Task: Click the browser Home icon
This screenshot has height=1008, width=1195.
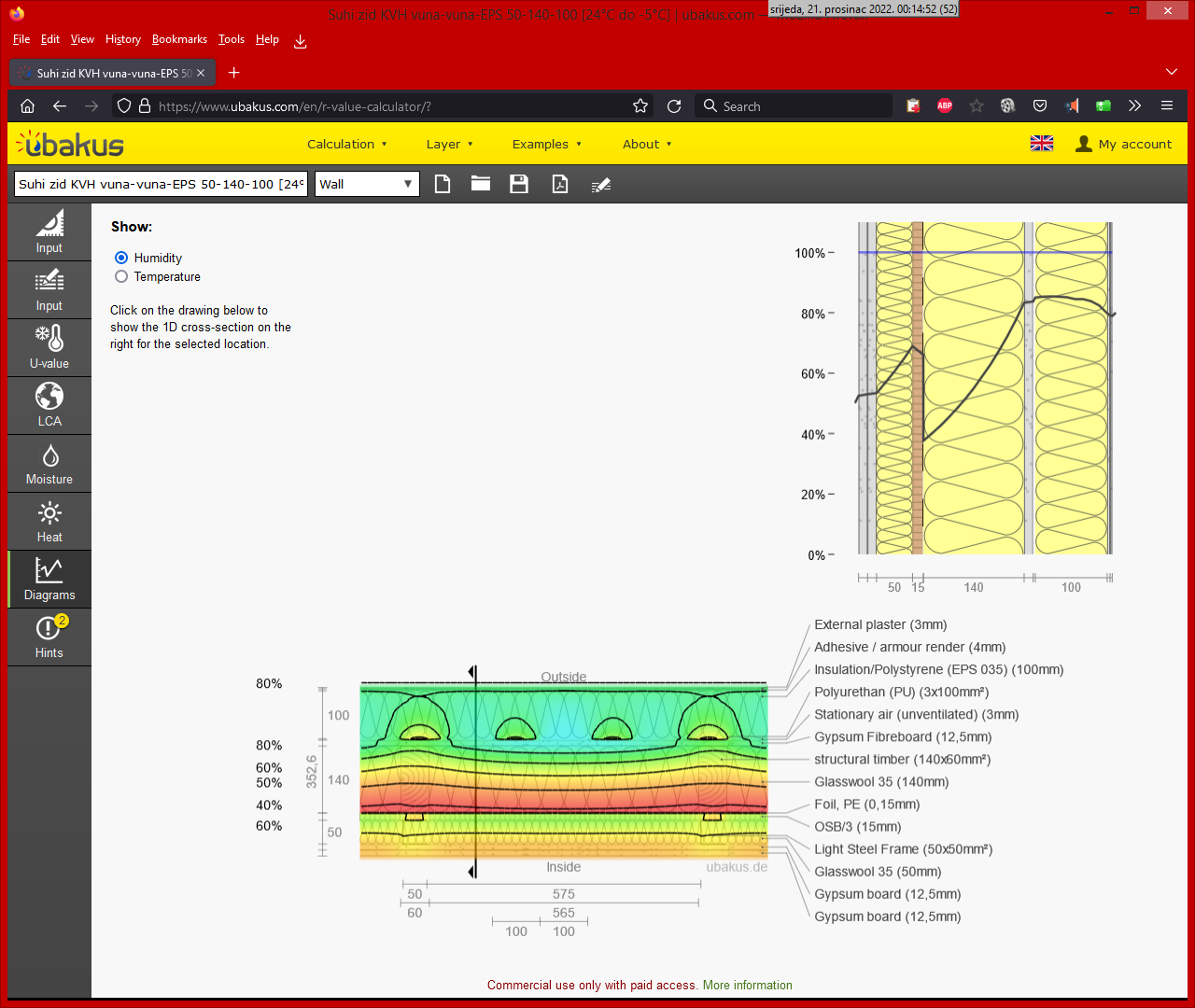Action: point(28,106)
